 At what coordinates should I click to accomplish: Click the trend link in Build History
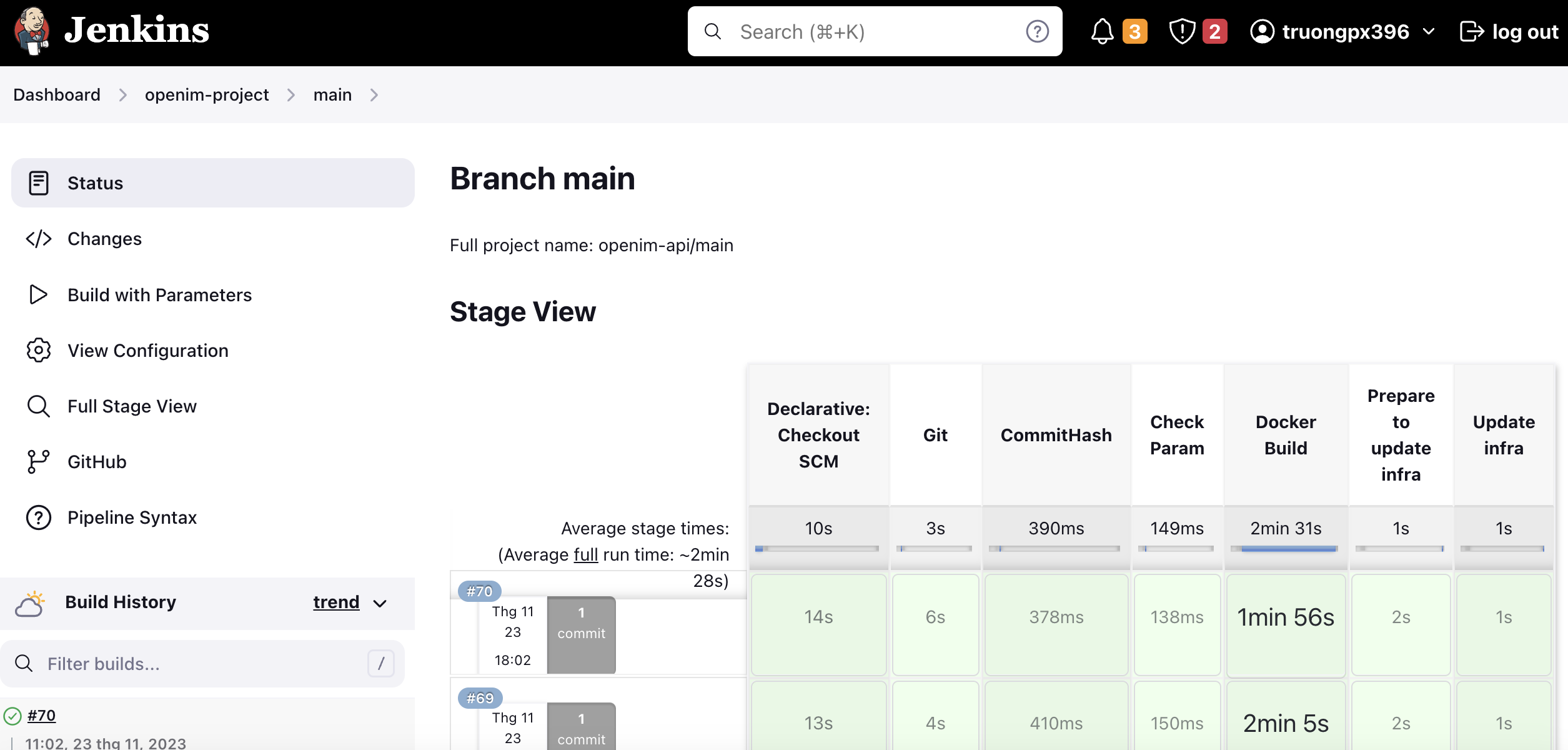point(336,602)
